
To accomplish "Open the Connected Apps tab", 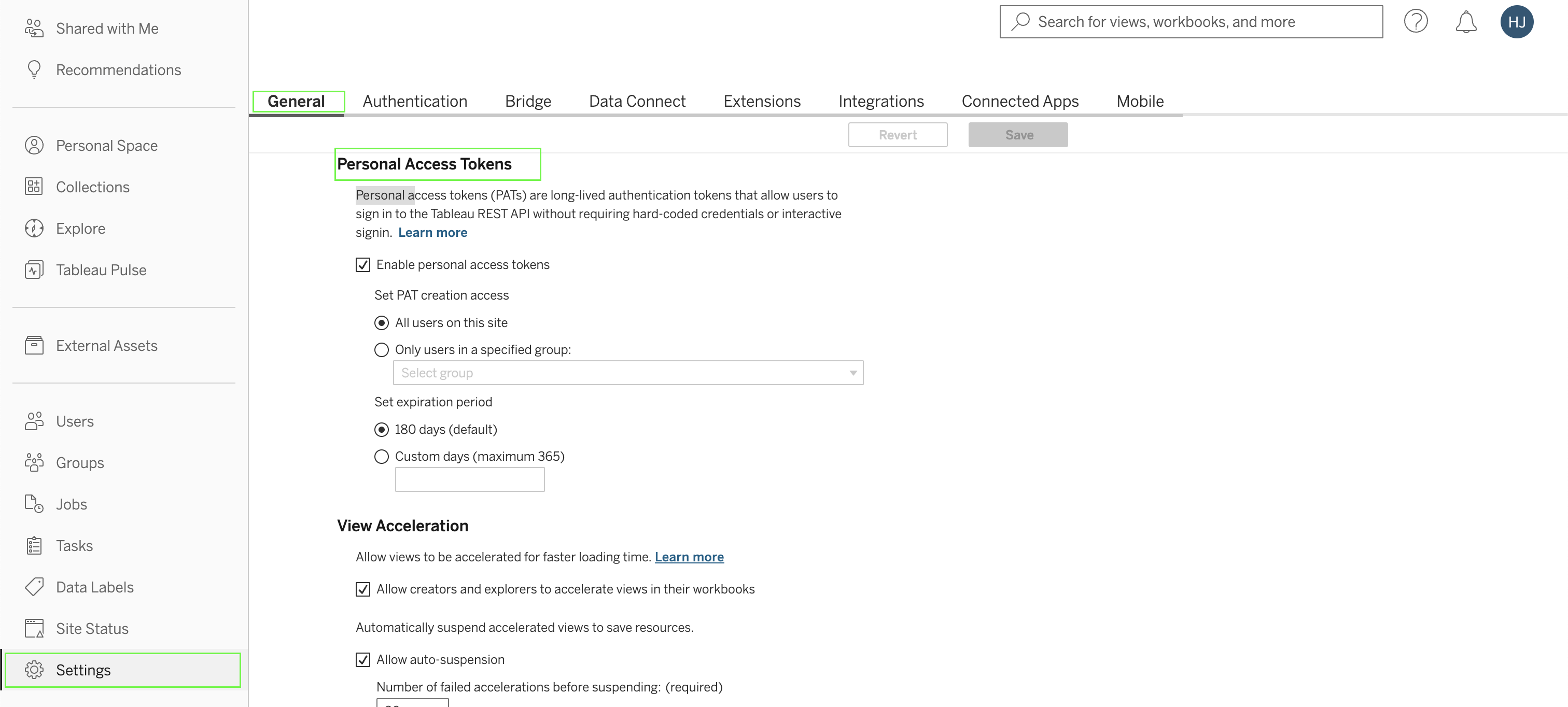I will point(1019,101).
